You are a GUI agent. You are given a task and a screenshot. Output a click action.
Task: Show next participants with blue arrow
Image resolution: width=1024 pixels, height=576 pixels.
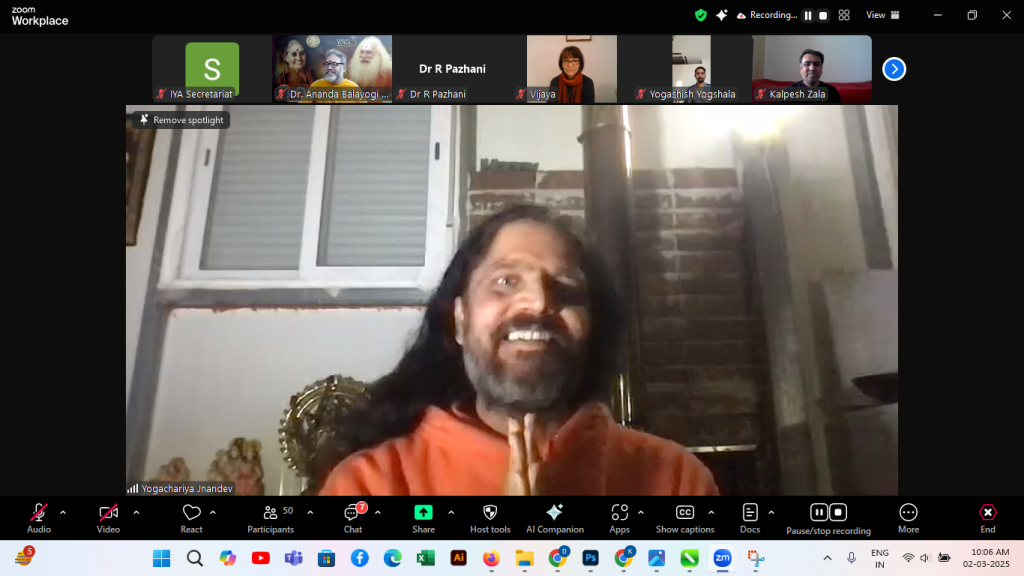pyautogui.click(x=894, y=69)
